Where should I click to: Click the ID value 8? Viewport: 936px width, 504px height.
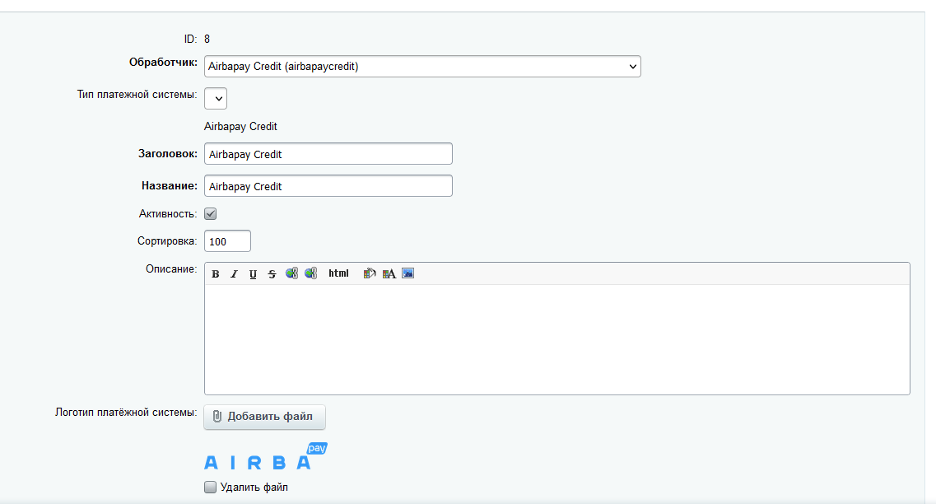207,39
